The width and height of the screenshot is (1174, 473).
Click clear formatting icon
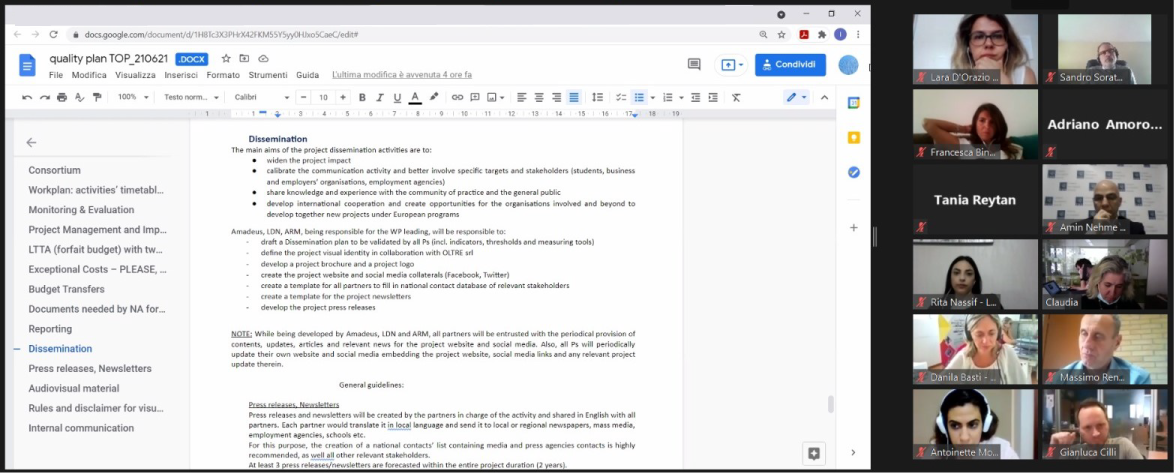click(x=736, y=97)
